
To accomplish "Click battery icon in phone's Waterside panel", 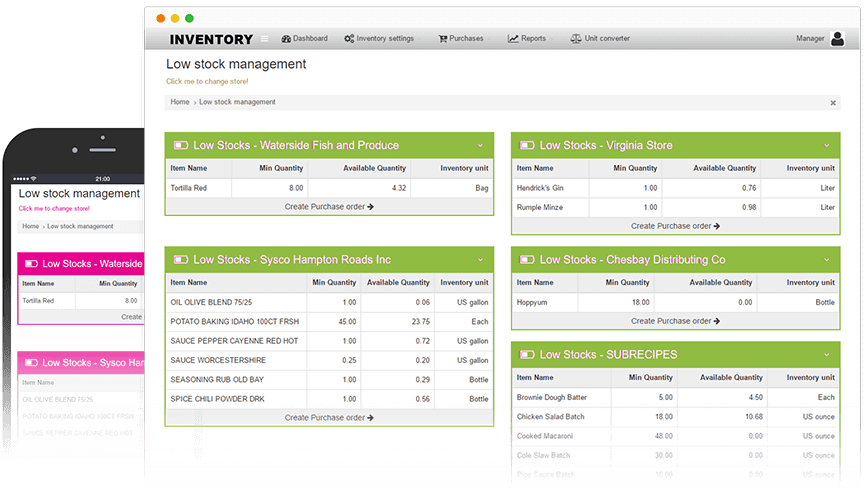I will pyautogui.click(x=32, y=264).
